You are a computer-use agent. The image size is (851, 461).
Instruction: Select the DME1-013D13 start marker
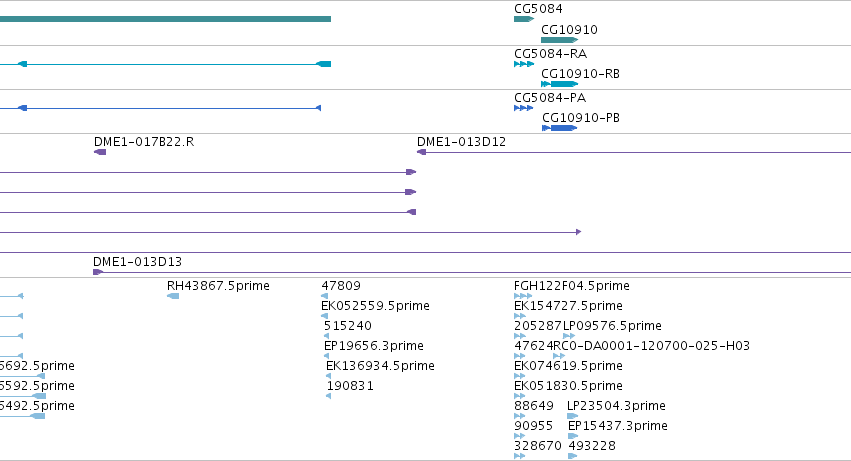(98, 272)
